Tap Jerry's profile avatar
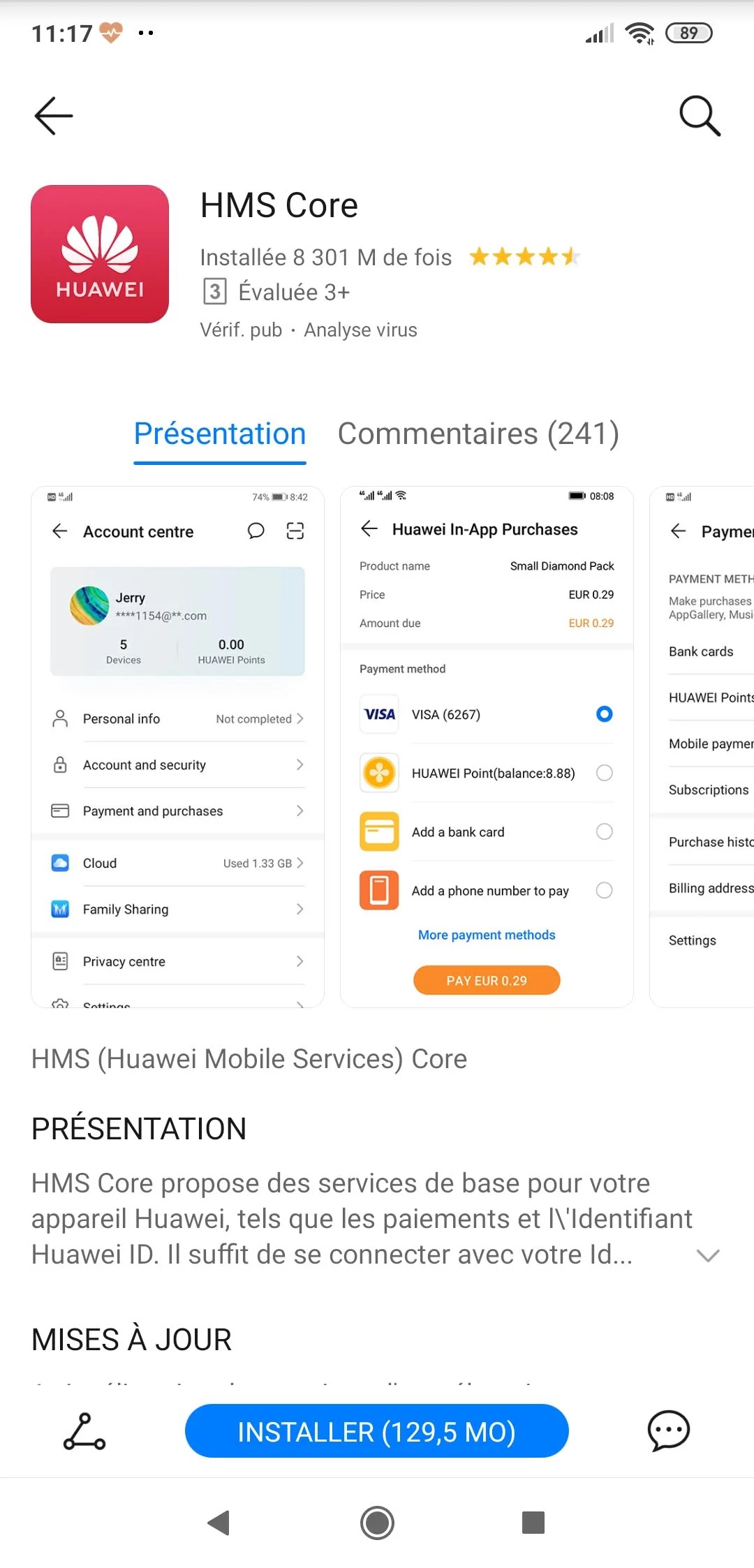Screen dimensions: 754x1568 click(89, 605)
